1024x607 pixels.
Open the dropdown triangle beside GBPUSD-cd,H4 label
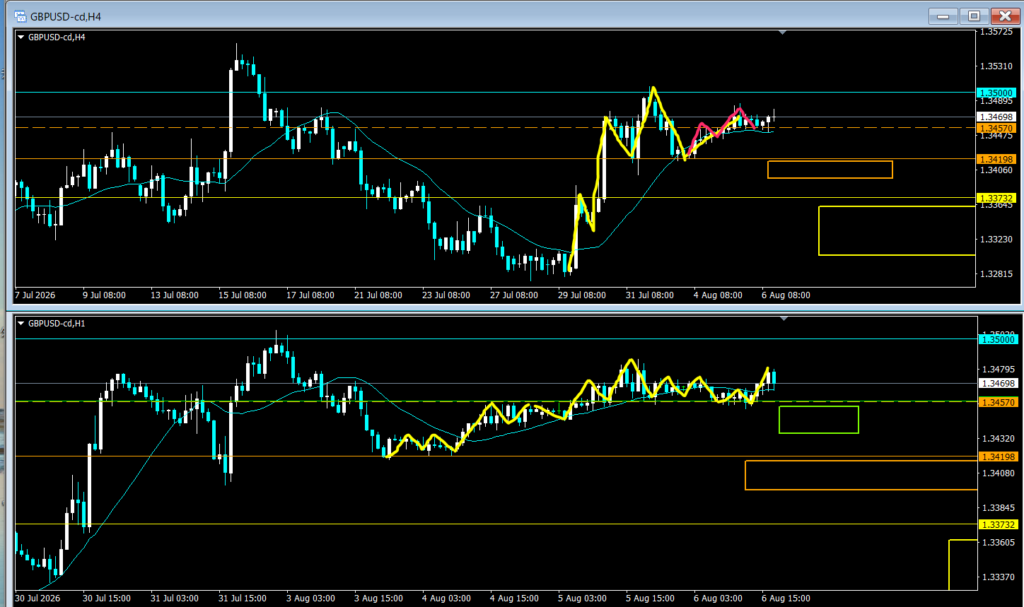tap(21, 37)
